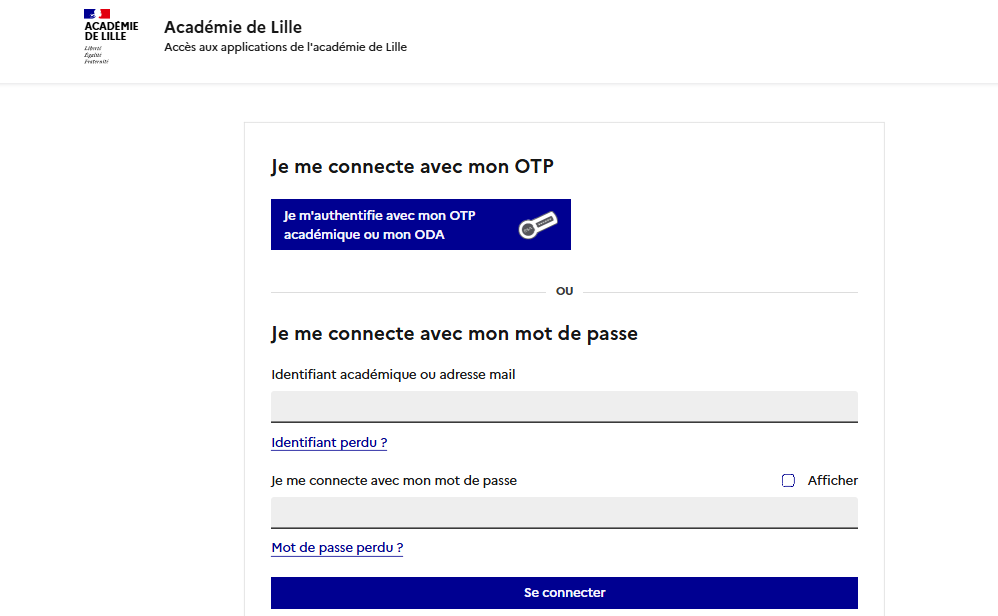Click the Académie de Lille Marianne logo
Screen dimensions: 998x616
110,36
